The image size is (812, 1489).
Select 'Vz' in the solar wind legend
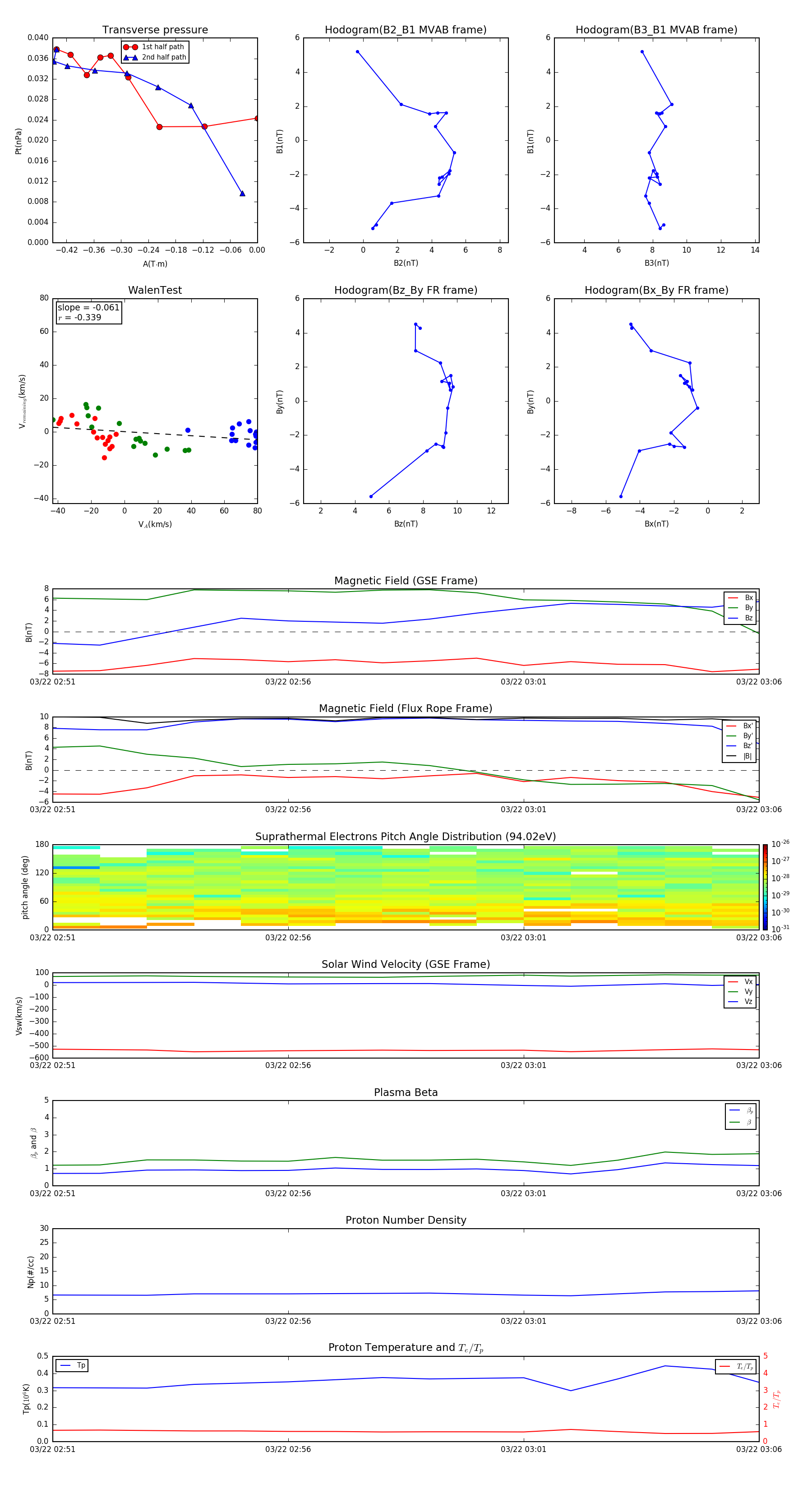click(741, 1002)
